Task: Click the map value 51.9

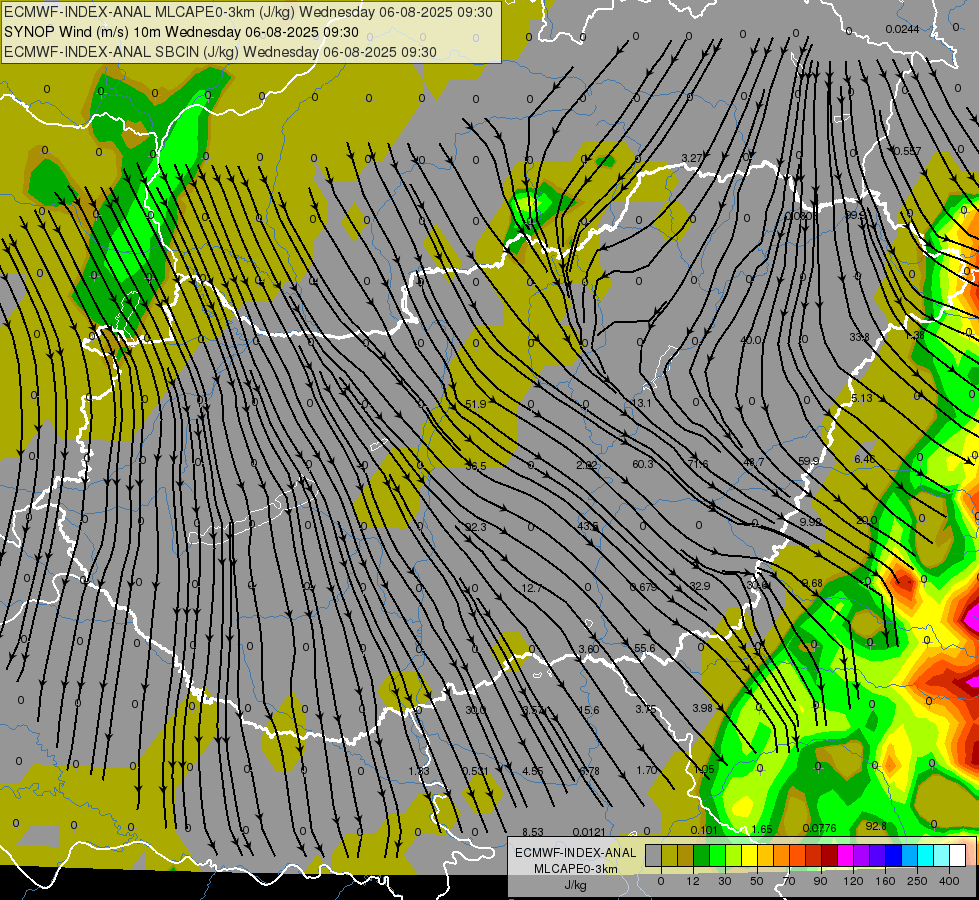Action: point(476,404)
